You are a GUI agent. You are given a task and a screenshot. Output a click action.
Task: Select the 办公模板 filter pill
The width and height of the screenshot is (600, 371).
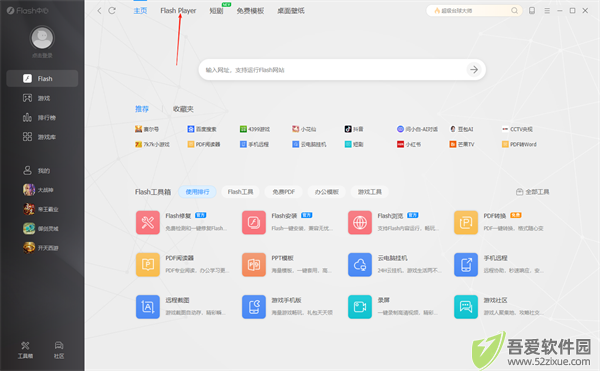(x=327, y=192)
